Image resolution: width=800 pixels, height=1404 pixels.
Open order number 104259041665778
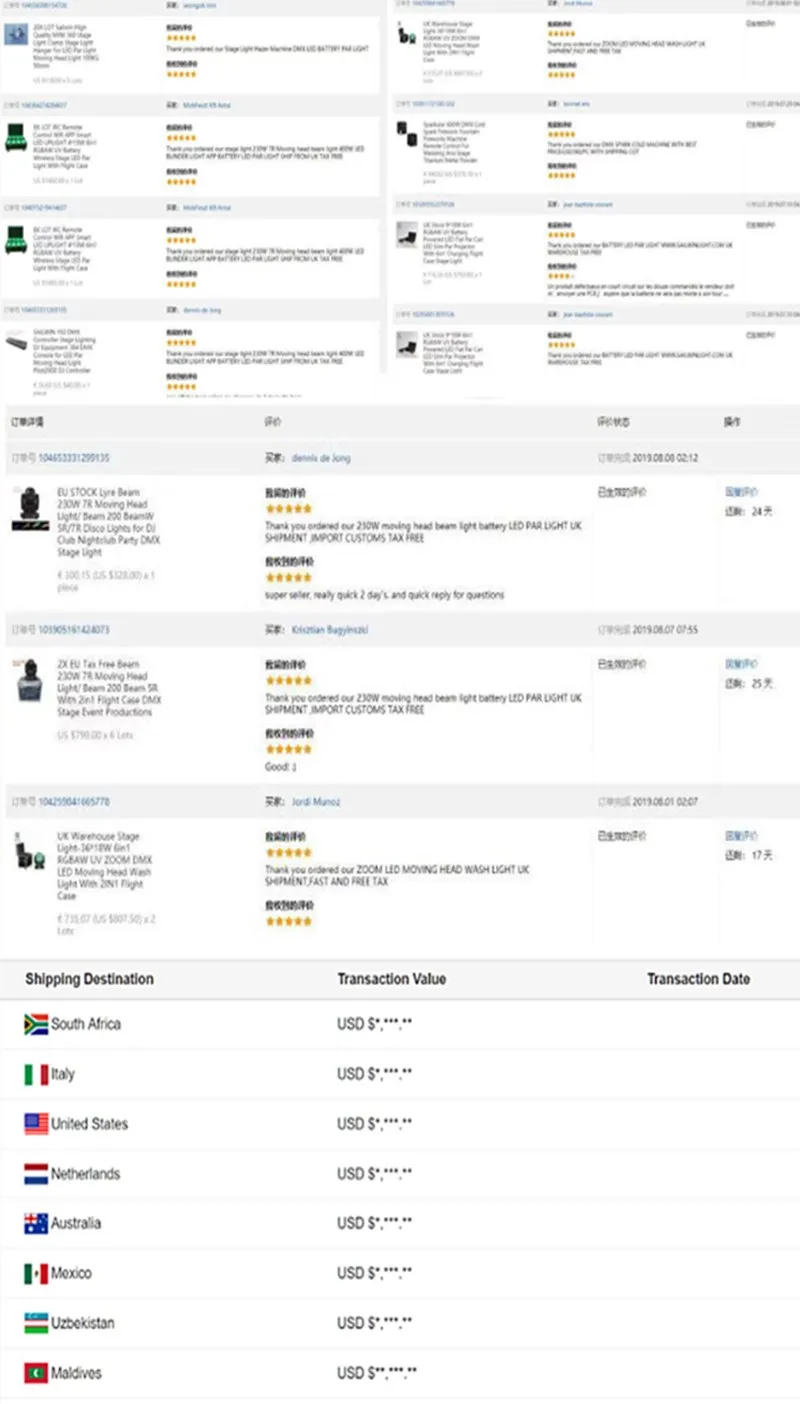[74, 802]
